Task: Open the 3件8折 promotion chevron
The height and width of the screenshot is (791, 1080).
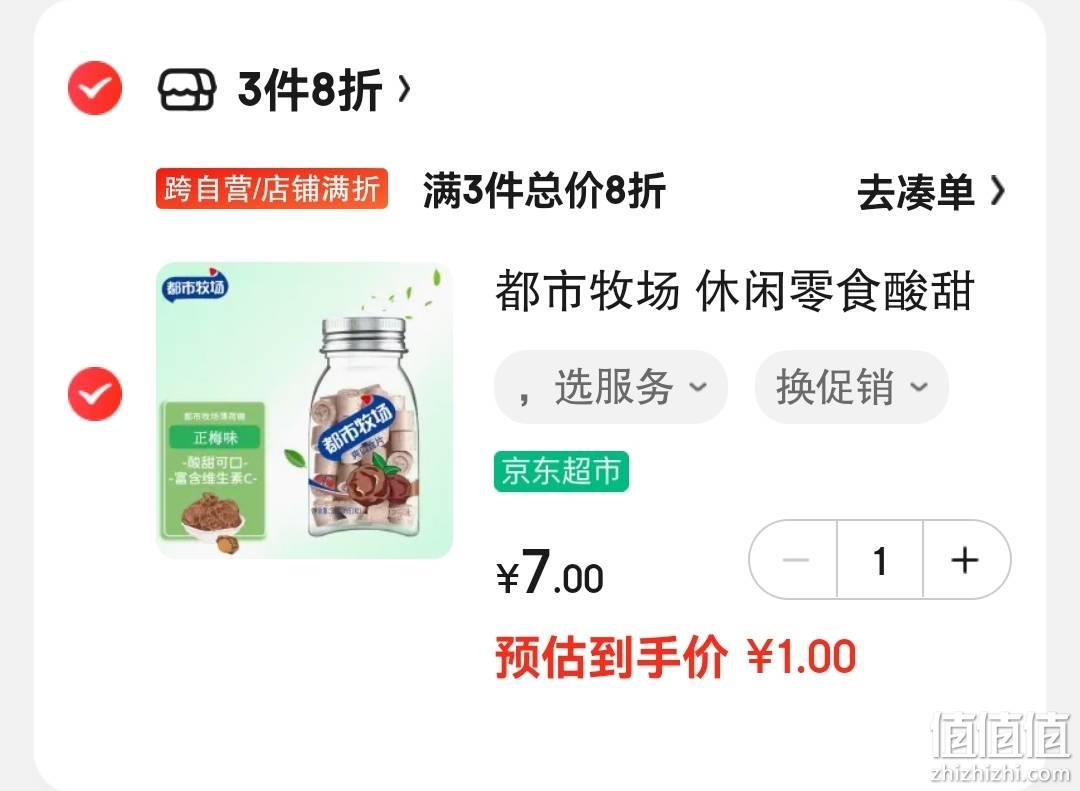Action: 405,89
